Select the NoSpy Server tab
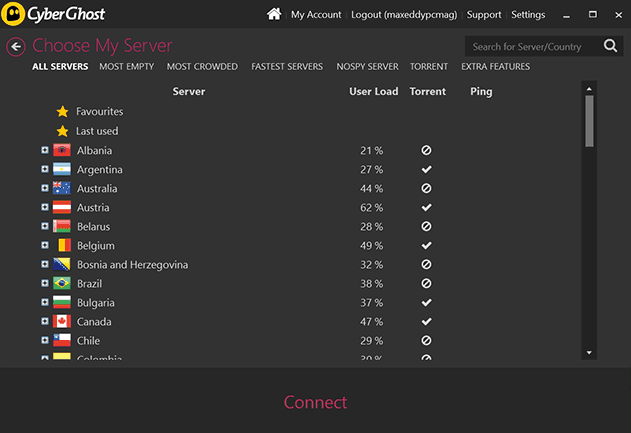Image resolution: width=631 pixels, height=433 pixels. coord(366,67)
